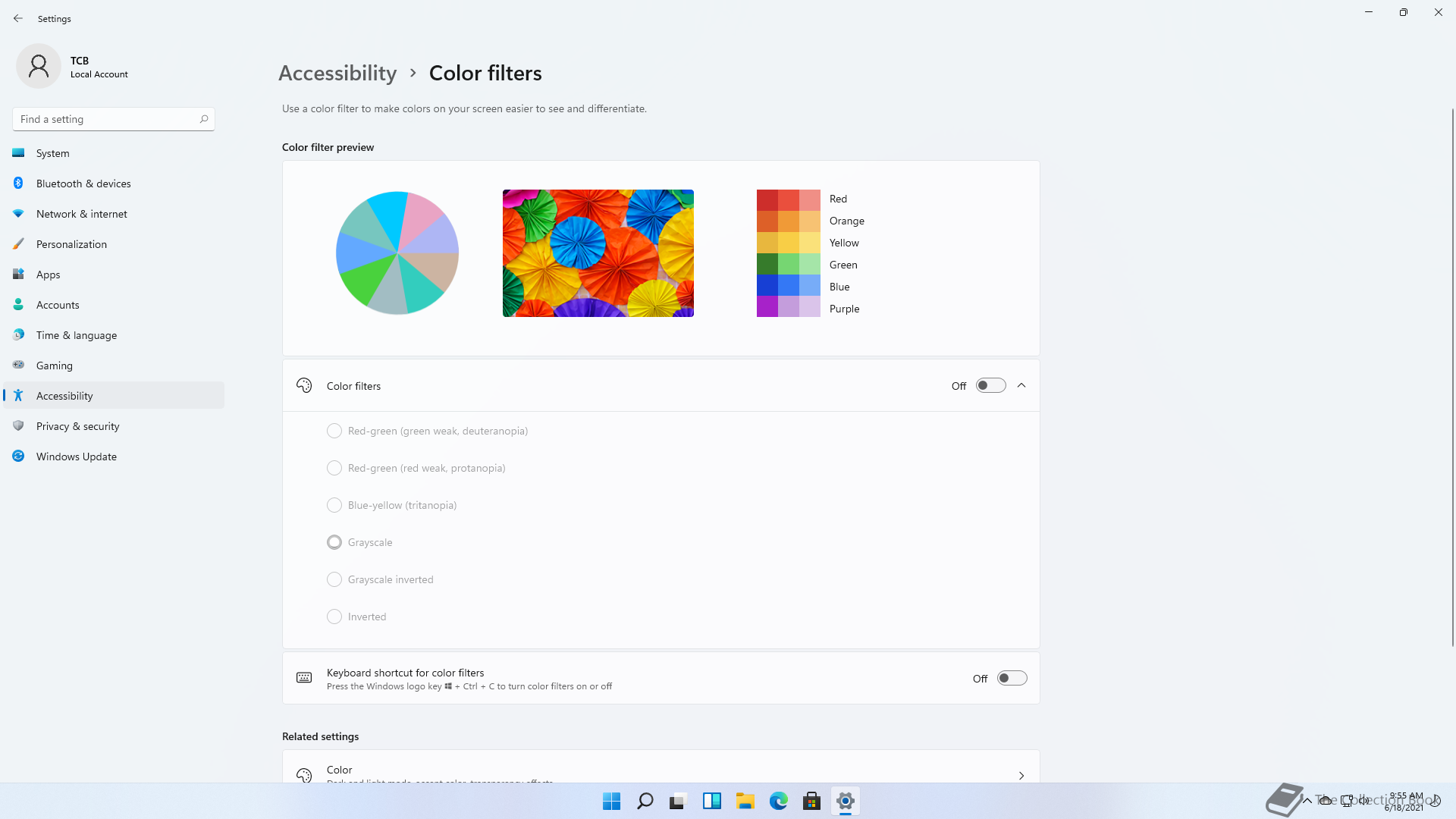Click the pie chart color preview
Screen dimensions: 1456x819
397,253
